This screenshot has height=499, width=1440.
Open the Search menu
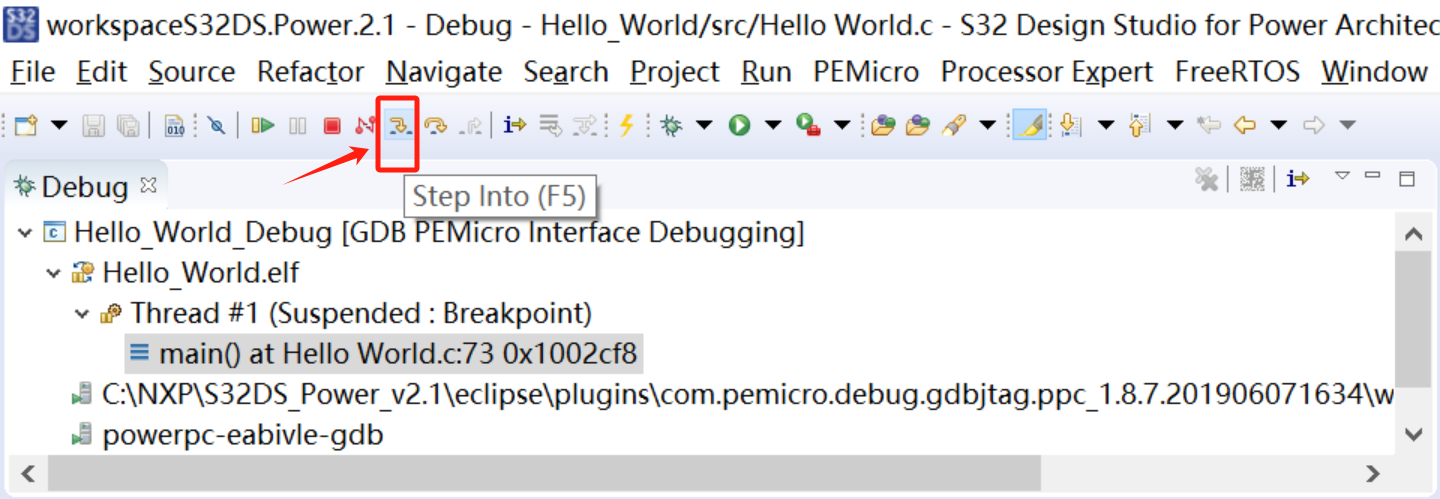pyautogui.click(x=566, y=72)
